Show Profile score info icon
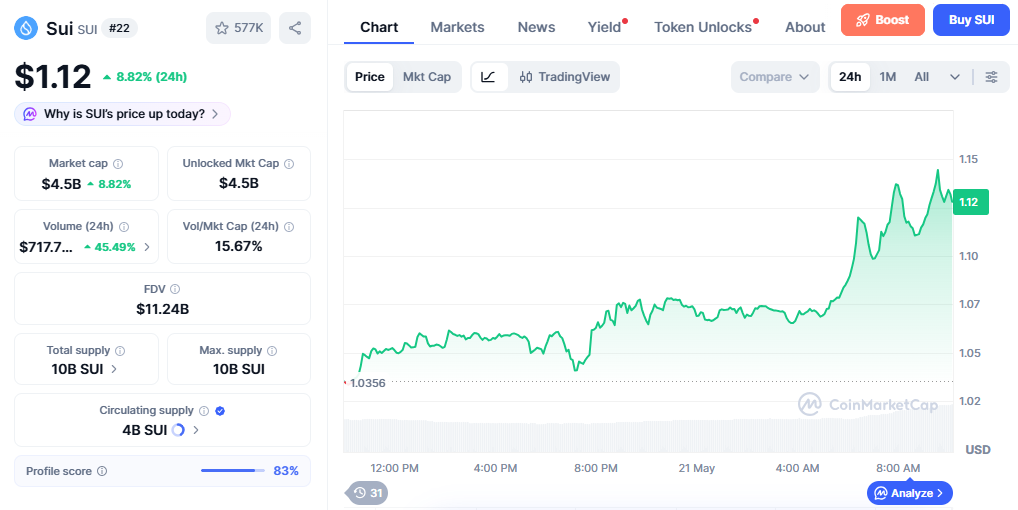This screenshot has height=510, width=1018. pos(102,471)
